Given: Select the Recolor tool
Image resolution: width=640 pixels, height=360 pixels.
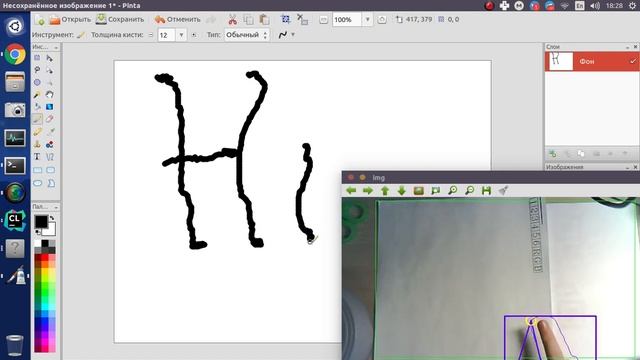Looking at the screenshot, I should pos(50,144).
